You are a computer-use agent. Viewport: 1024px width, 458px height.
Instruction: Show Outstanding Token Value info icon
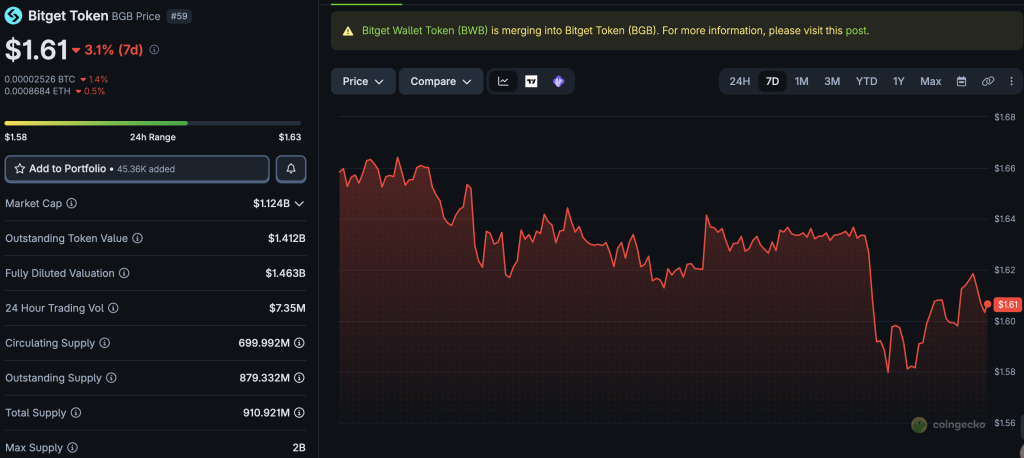138,238
